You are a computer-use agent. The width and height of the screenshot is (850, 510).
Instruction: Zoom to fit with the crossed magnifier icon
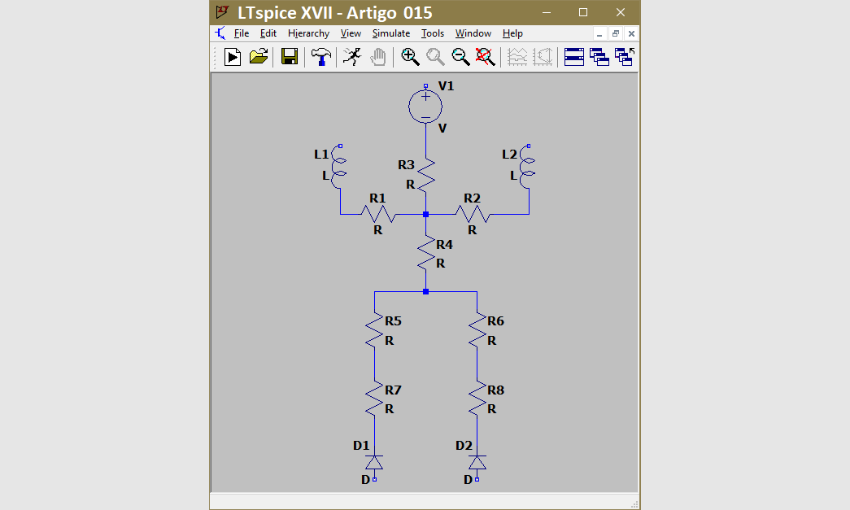click(x=485, y=57)
